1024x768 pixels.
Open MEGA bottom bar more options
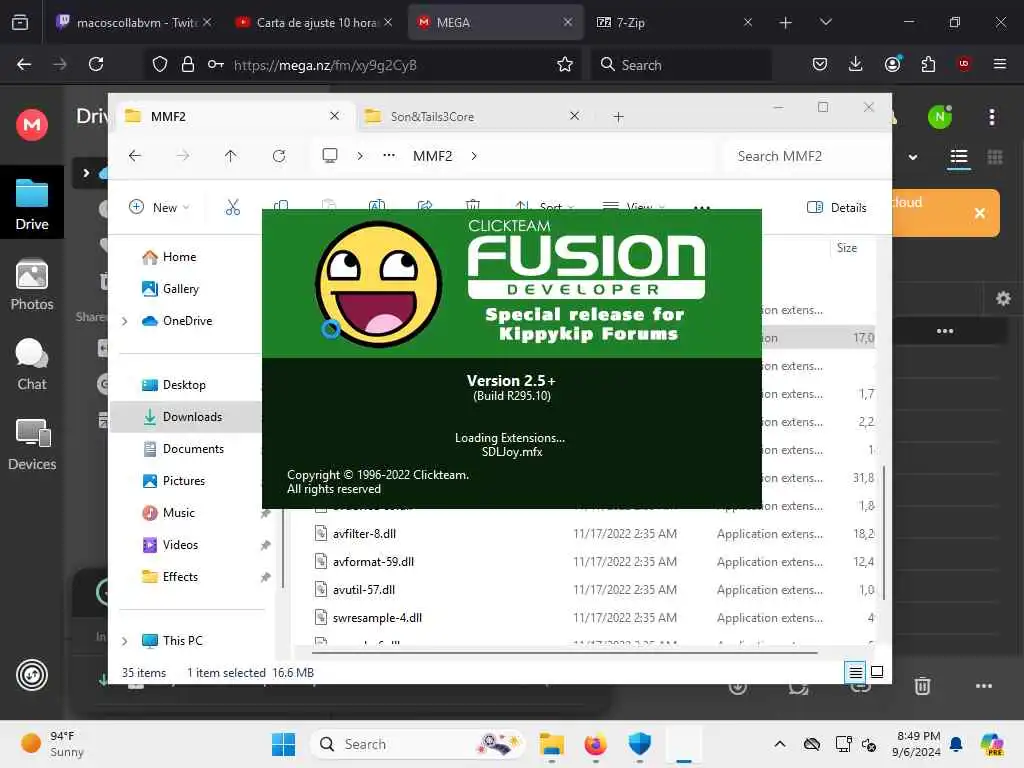point(984,686)
